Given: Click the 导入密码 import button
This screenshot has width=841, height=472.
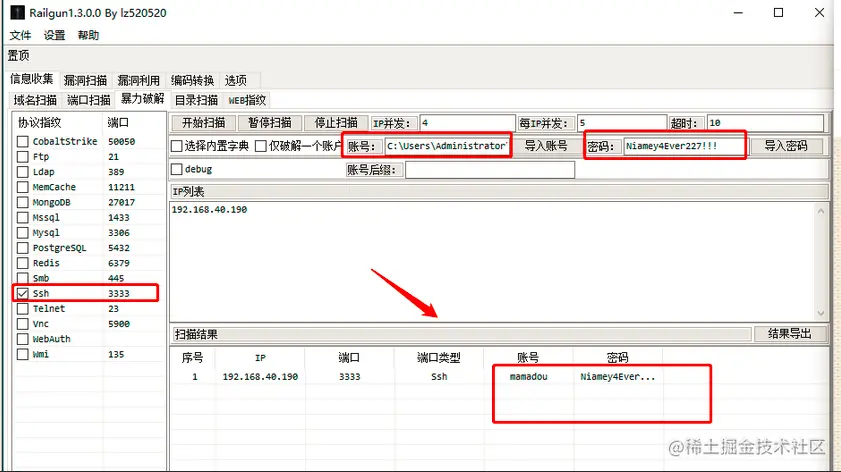Looking at the screenshot, I should click(786, 146).
